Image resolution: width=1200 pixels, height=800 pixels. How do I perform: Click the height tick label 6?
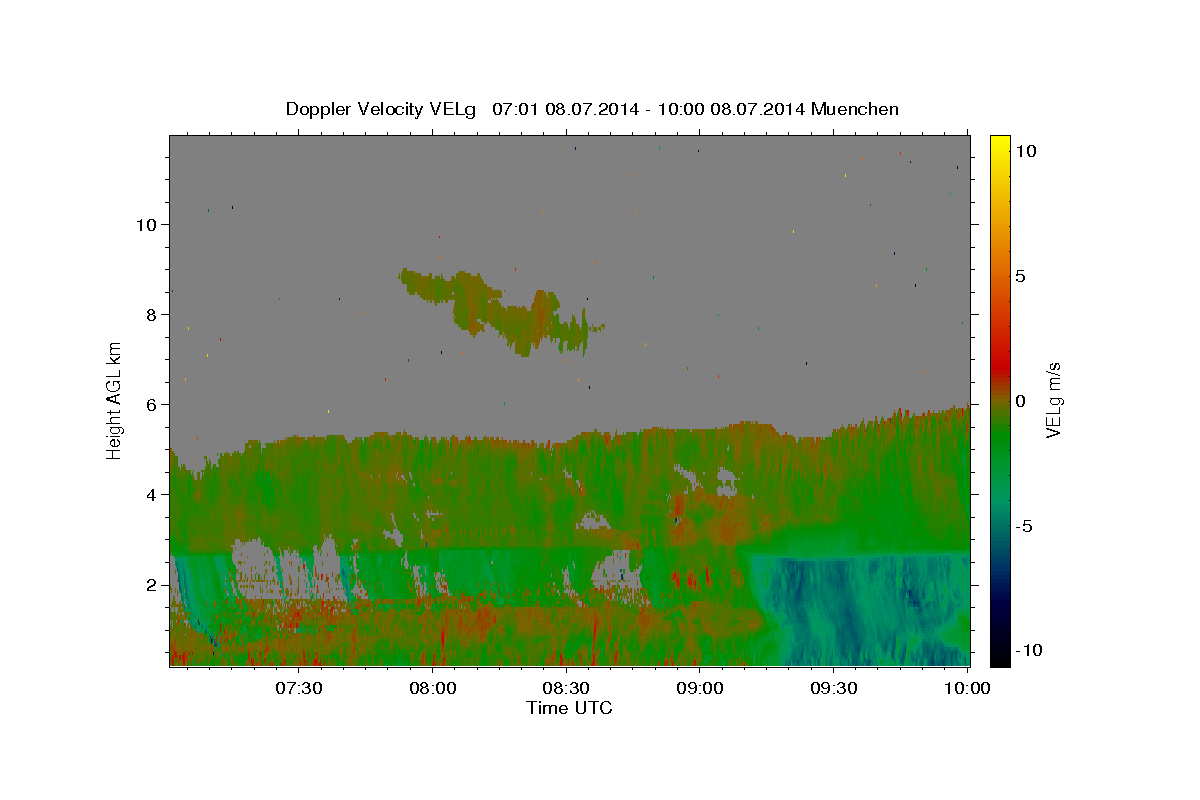[150, 404]
